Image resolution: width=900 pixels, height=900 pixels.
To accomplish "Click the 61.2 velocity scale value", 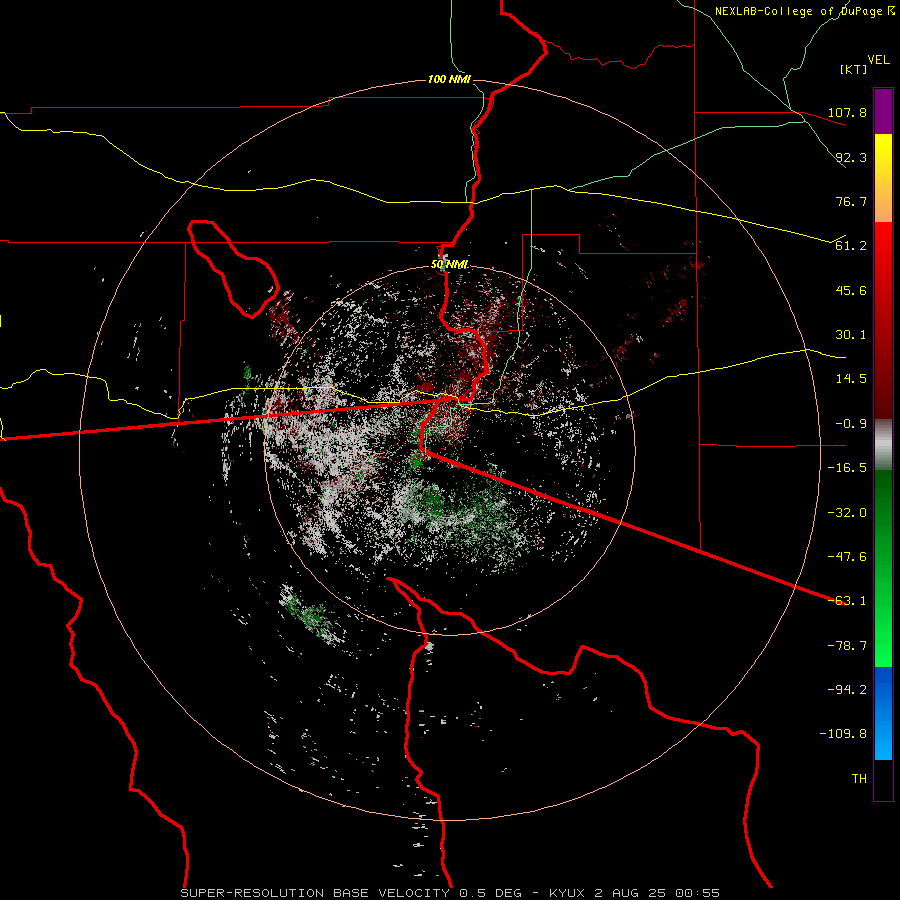I will (851, 246).
